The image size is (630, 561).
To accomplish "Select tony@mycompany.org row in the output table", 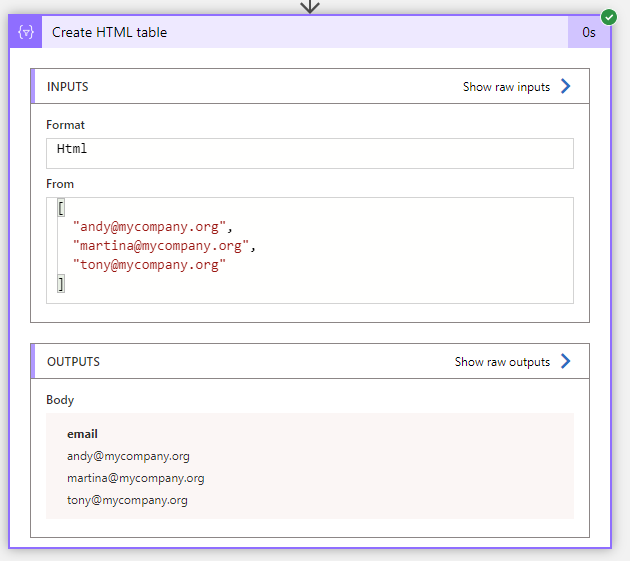I will [x=127, y=500].
